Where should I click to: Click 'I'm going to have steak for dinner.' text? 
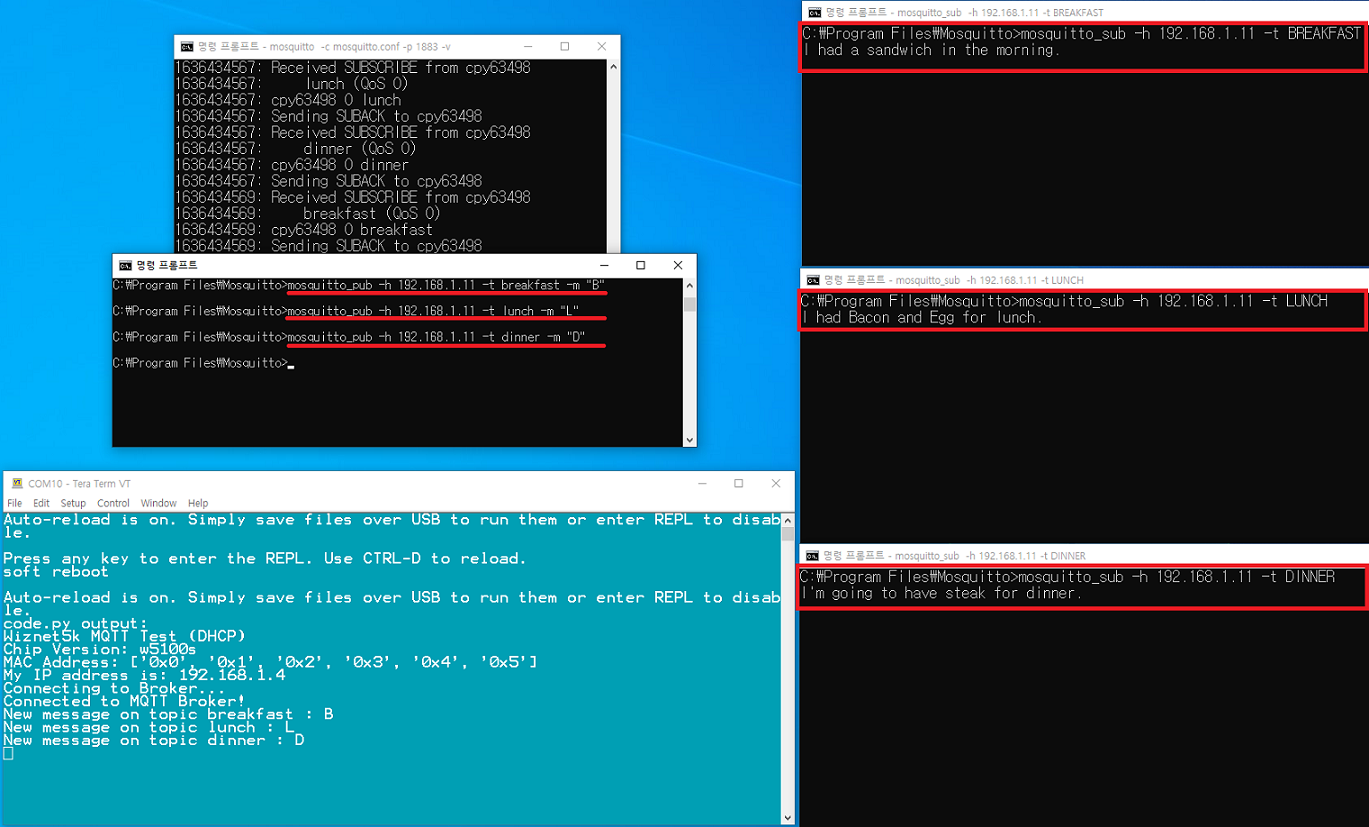click(942, 593)
